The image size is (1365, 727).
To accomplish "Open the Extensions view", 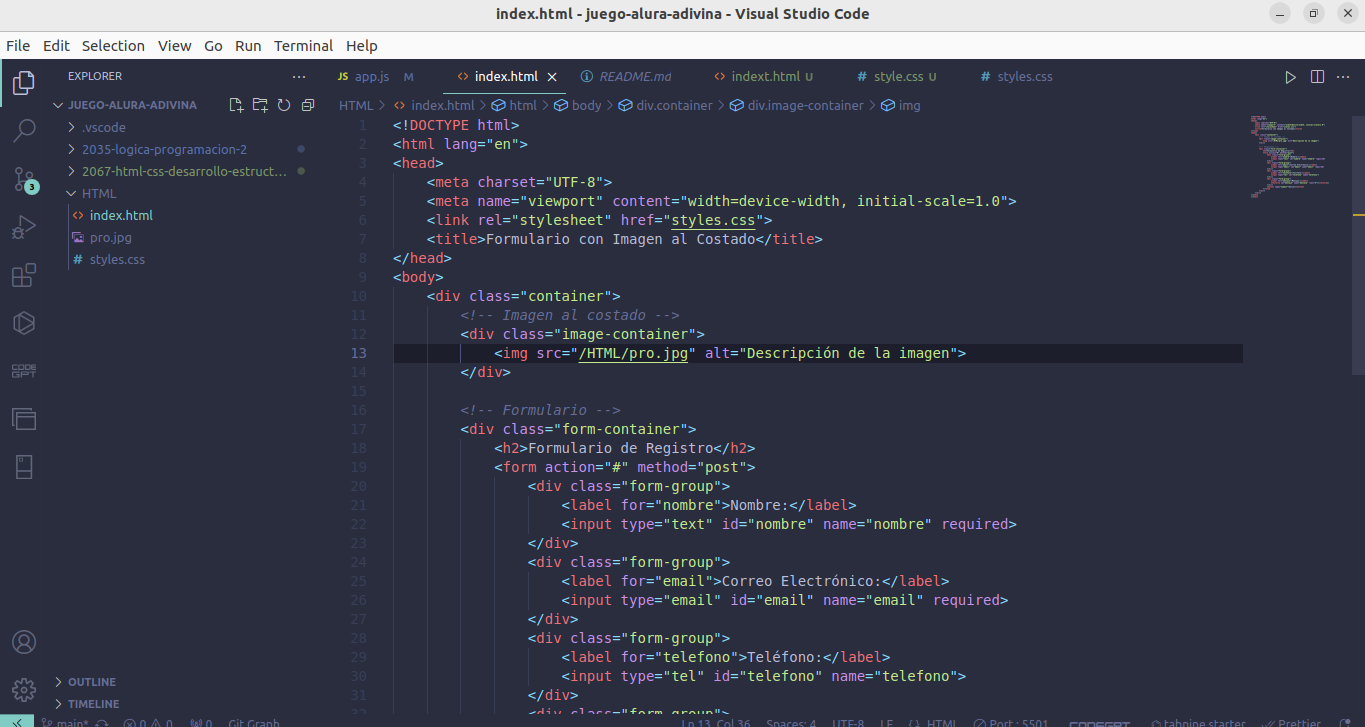I will [x=24, y=275].
